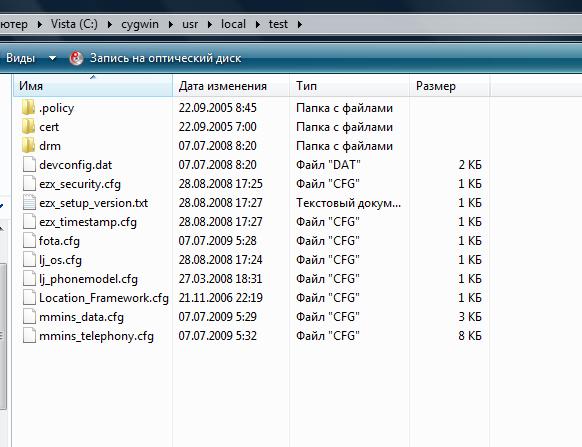Sort by the Дата изменения column header
The width and height of the screenshot is (582, 447).
[231, 86]
